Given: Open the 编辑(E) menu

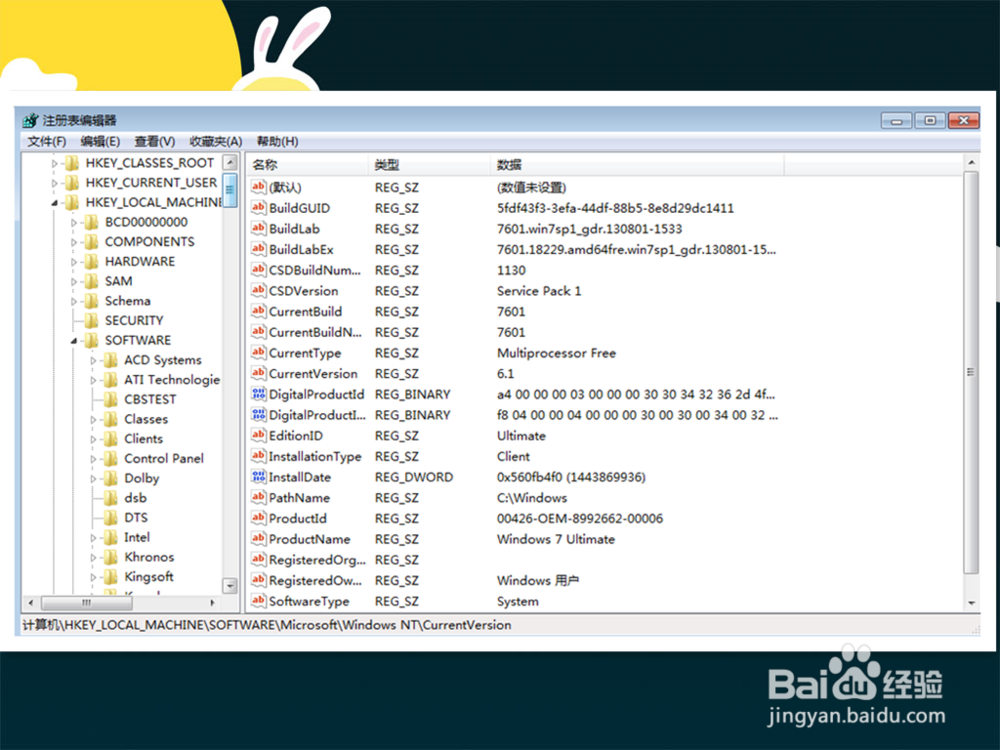Looking at the screenshot, I should [x=100, y=141].
